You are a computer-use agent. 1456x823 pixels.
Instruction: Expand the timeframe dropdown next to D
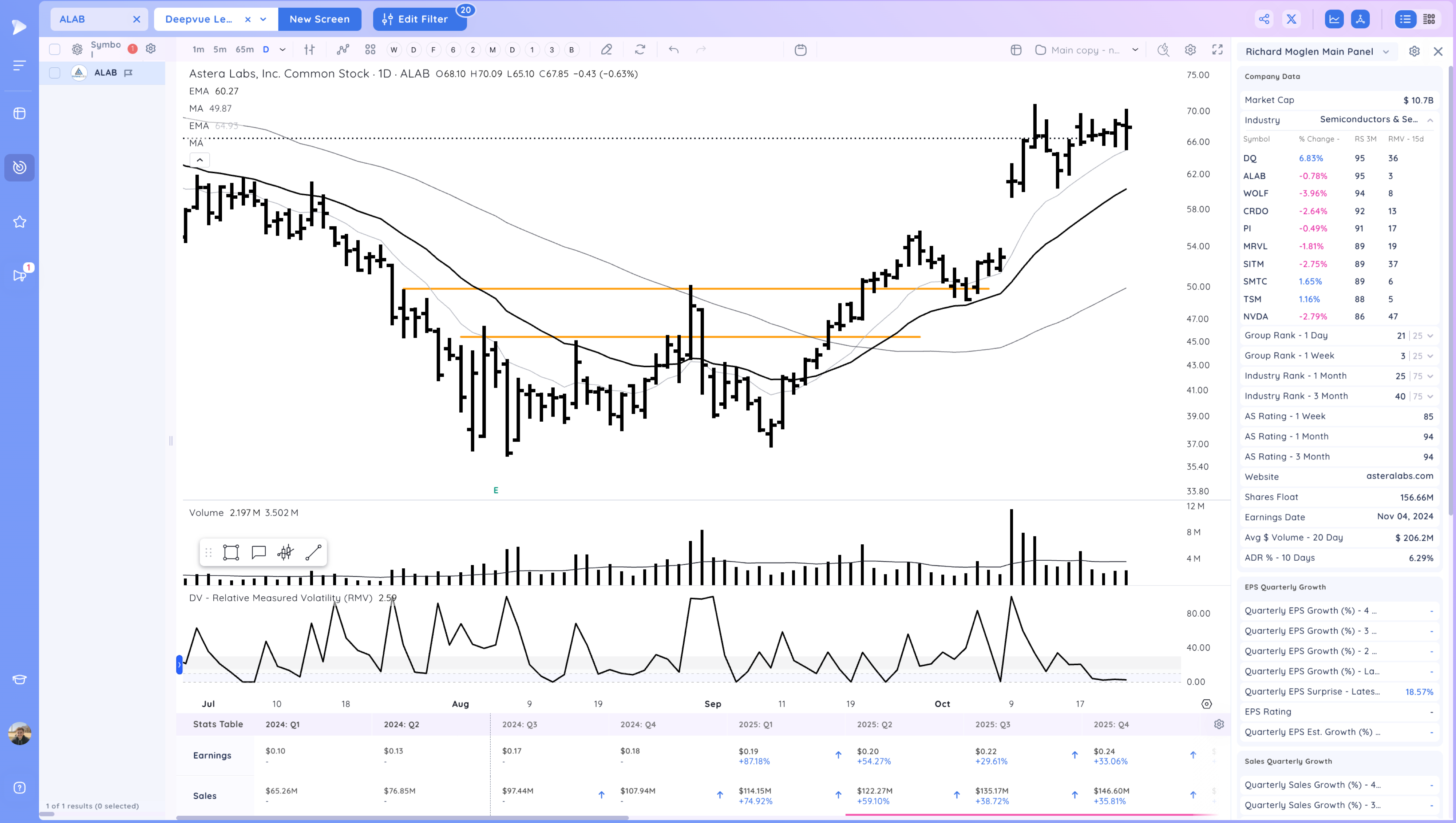(282, 50)
